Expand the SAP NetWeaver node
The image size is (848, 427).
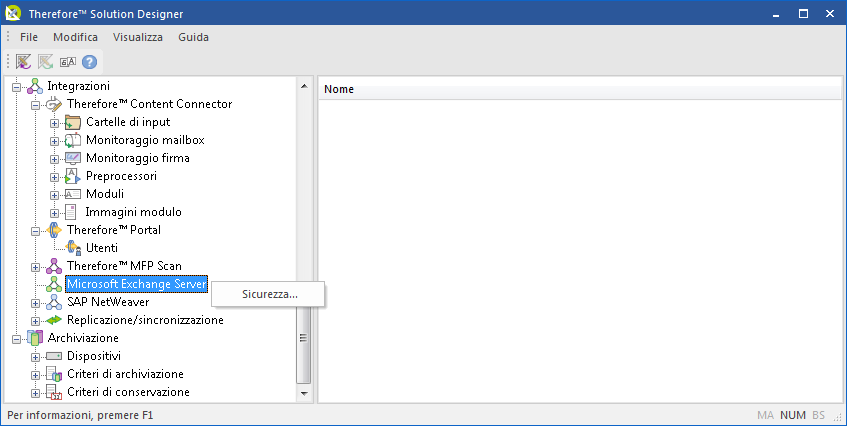36,302
